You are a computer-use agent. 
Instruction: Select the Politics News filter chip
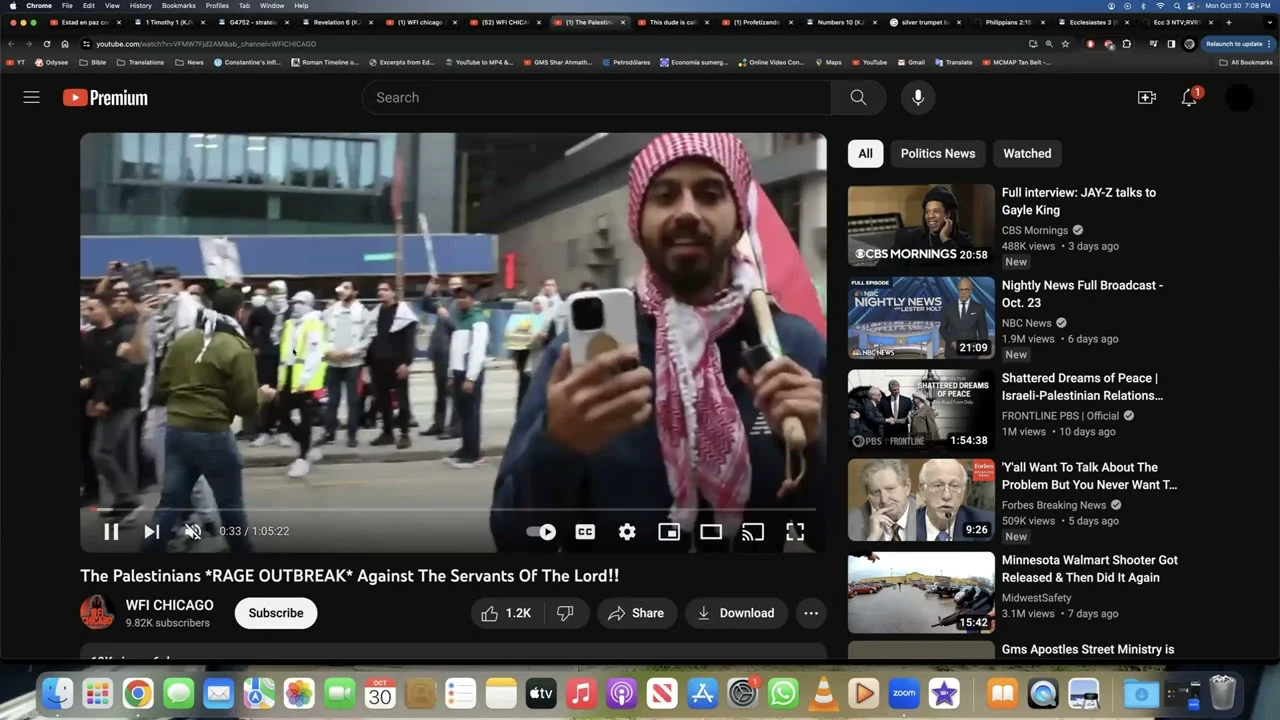tap(937, 153)
